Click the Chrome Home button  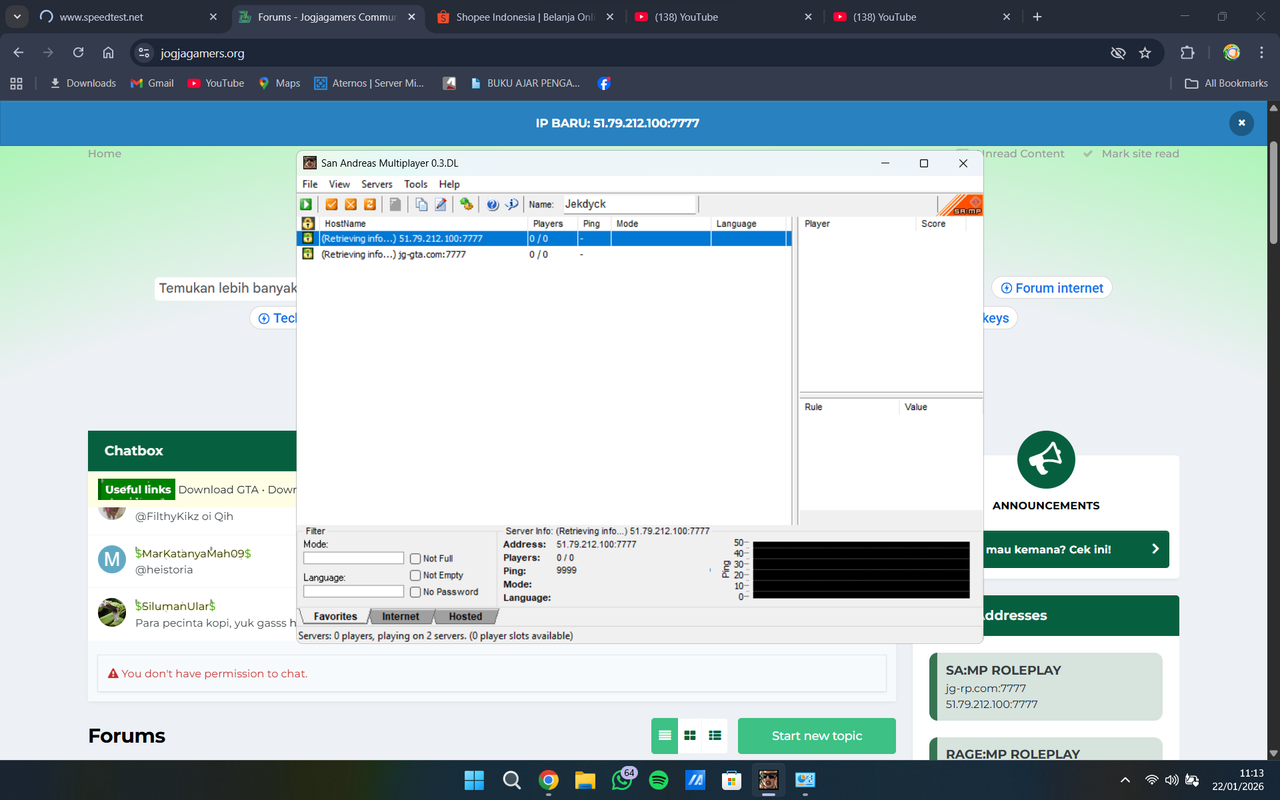point(108,53)
